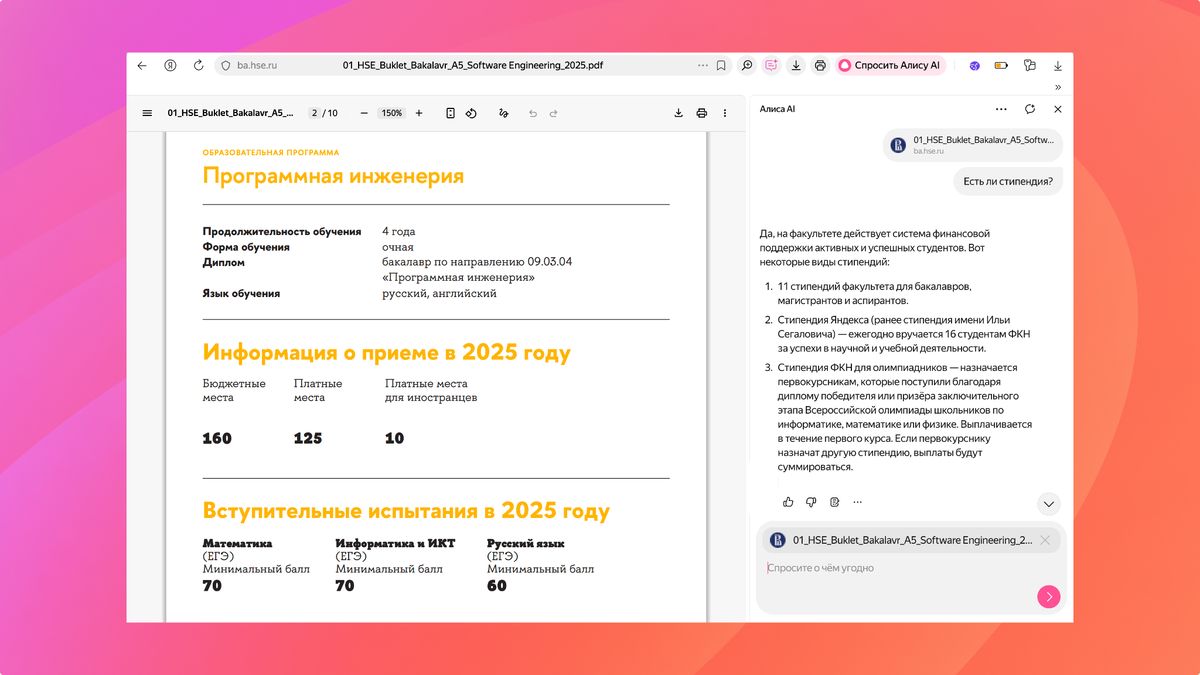Click the Продолжительность обучения label
The height and width of the screenshot is (675, 1200).
pyautogui.click(x=282, y=231)
